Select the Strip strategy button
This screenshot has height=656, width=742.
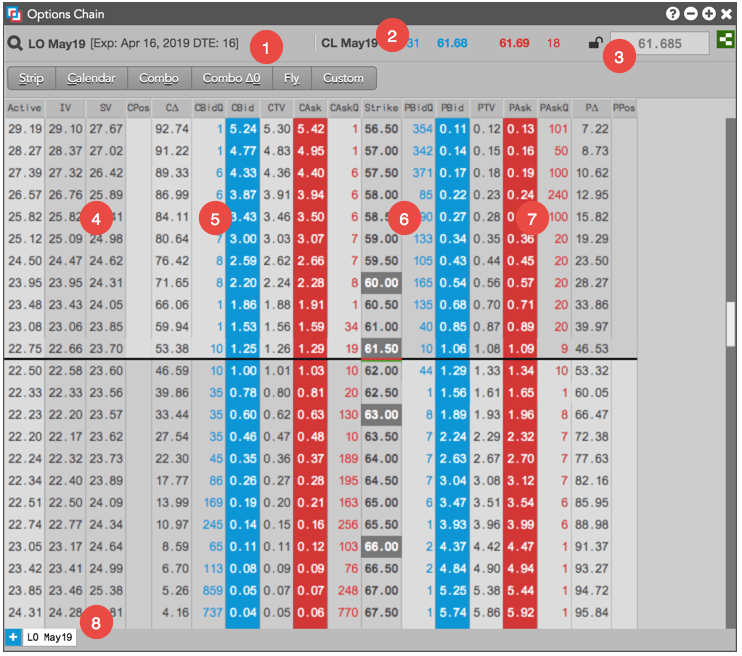tap(32, 78)
